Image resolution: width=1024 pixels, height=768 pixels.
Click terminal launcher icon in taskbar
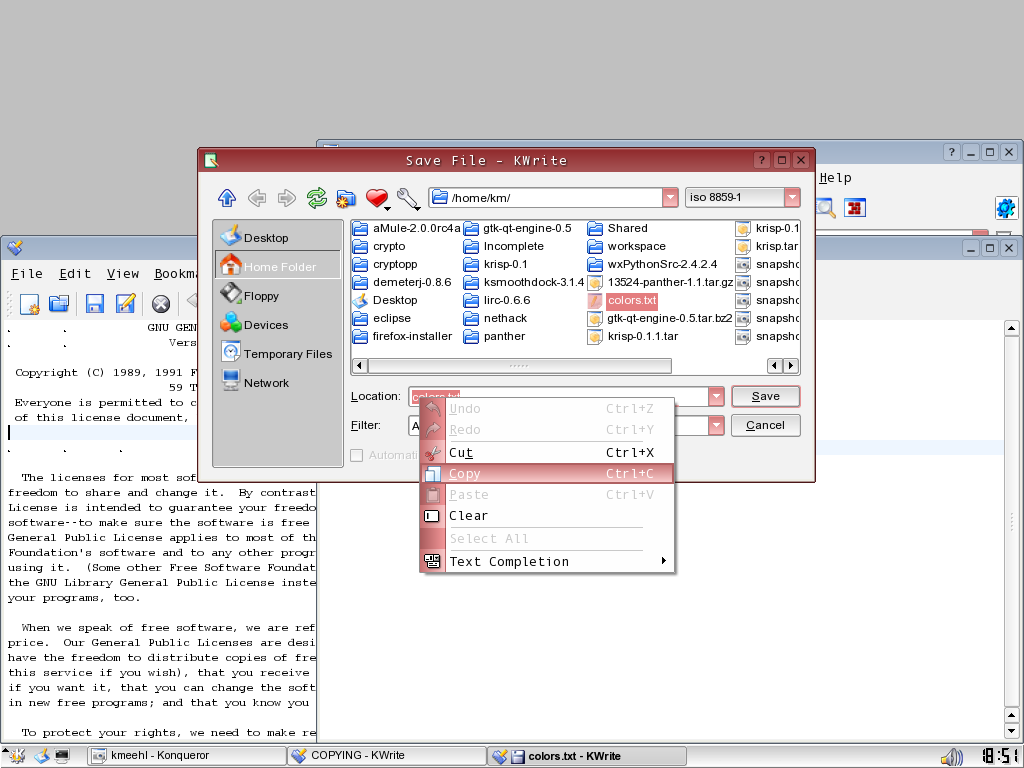[62, 756]
